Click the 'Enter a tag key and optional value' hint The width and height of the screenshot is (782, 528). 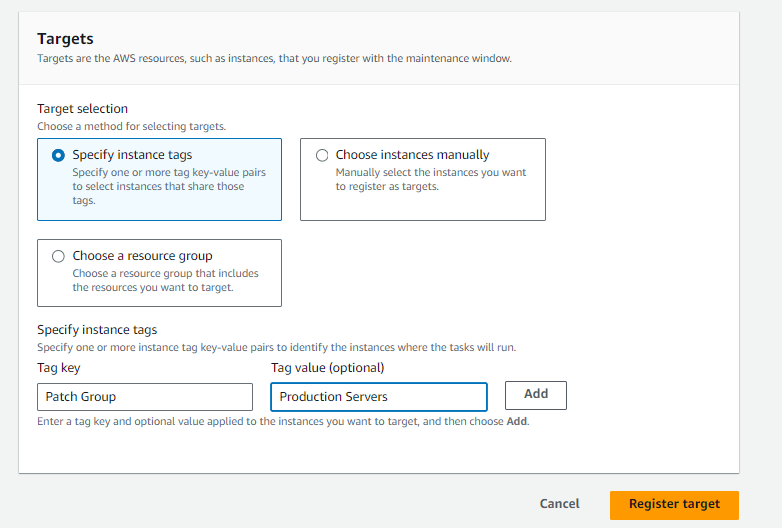click(x=283, y=421)
